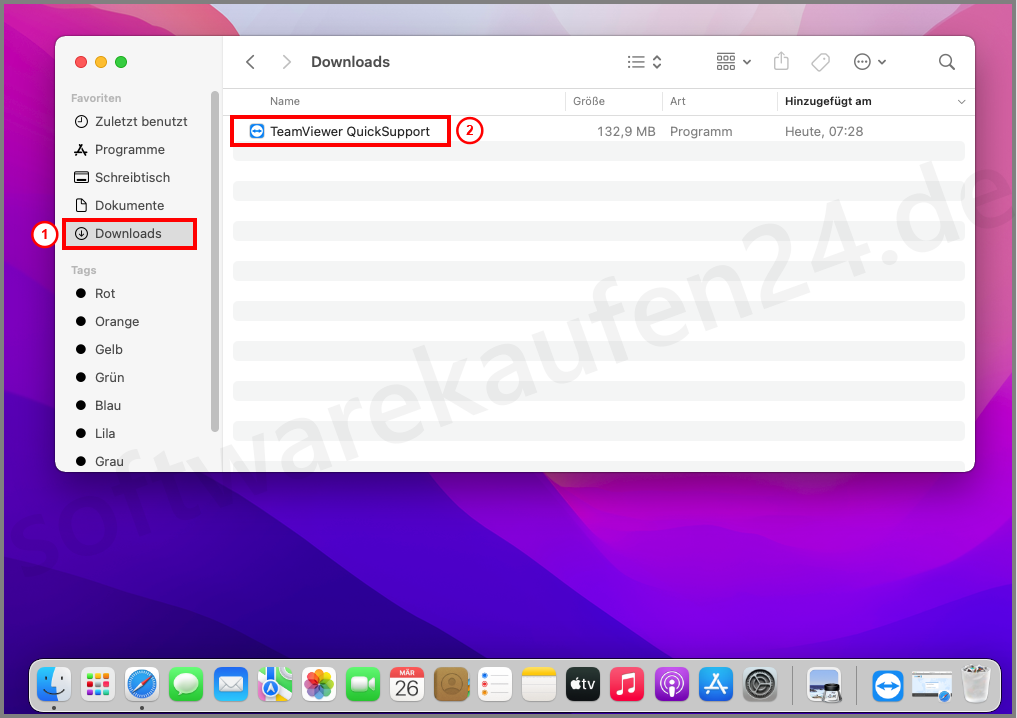
Task: Open Mail from the Dock
Action: coord(231,684)
